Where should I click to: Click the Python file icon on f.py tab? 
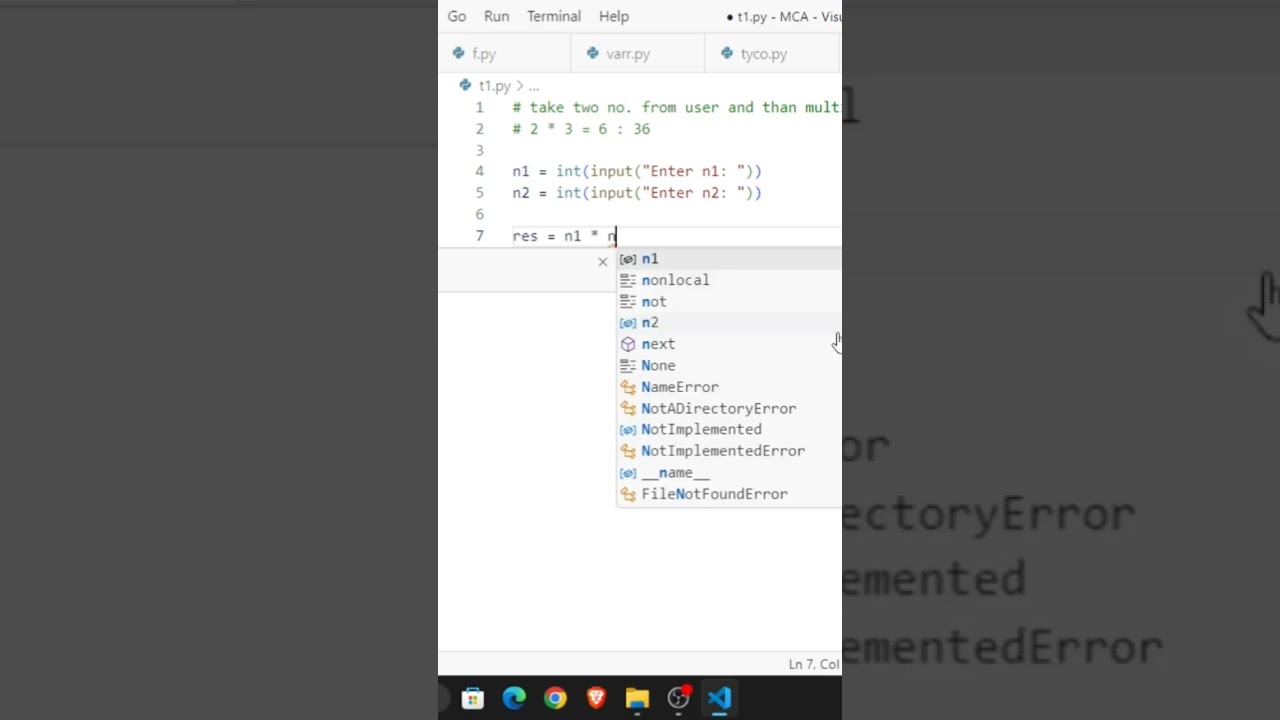point(458,53)
